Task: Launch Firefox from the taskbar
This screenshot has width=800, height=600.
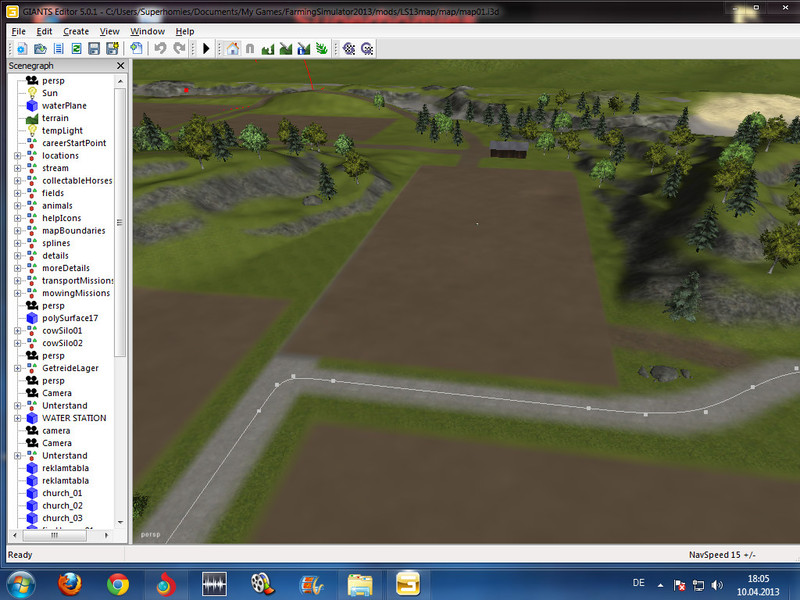Action: pyautogui.click(x=69, y=585)
